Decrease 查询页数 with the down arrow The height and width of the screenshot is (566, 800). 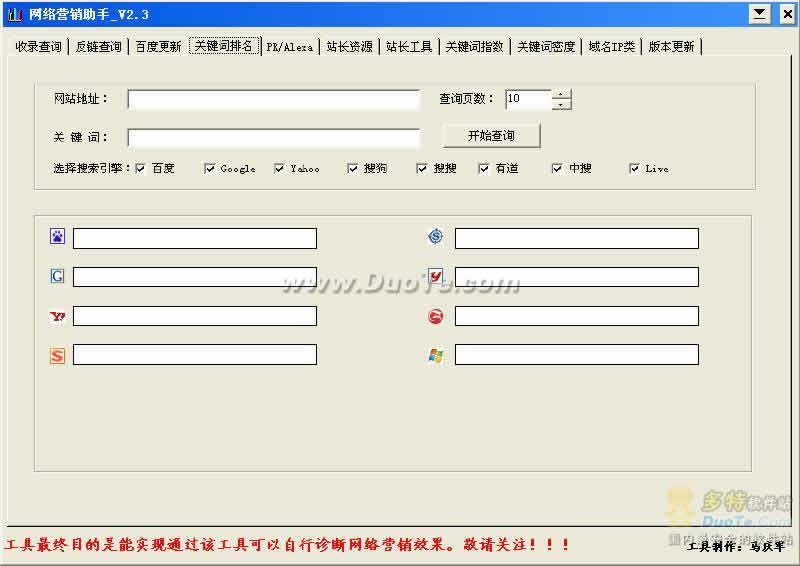point(561,104)
